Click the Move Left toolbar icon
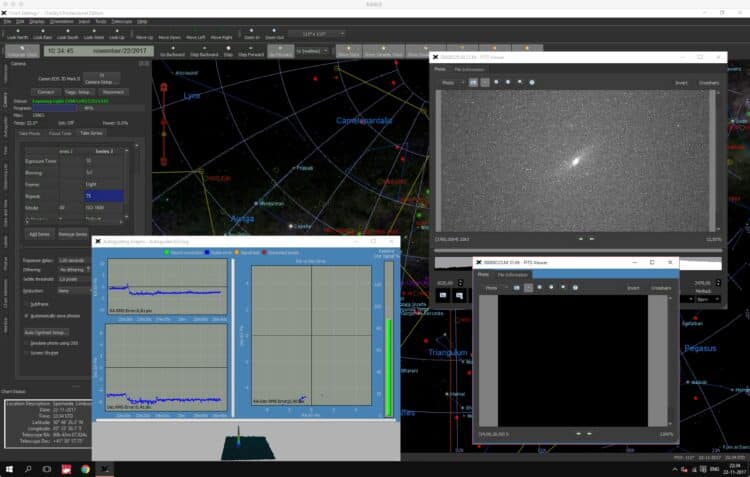 coord(195,33)
